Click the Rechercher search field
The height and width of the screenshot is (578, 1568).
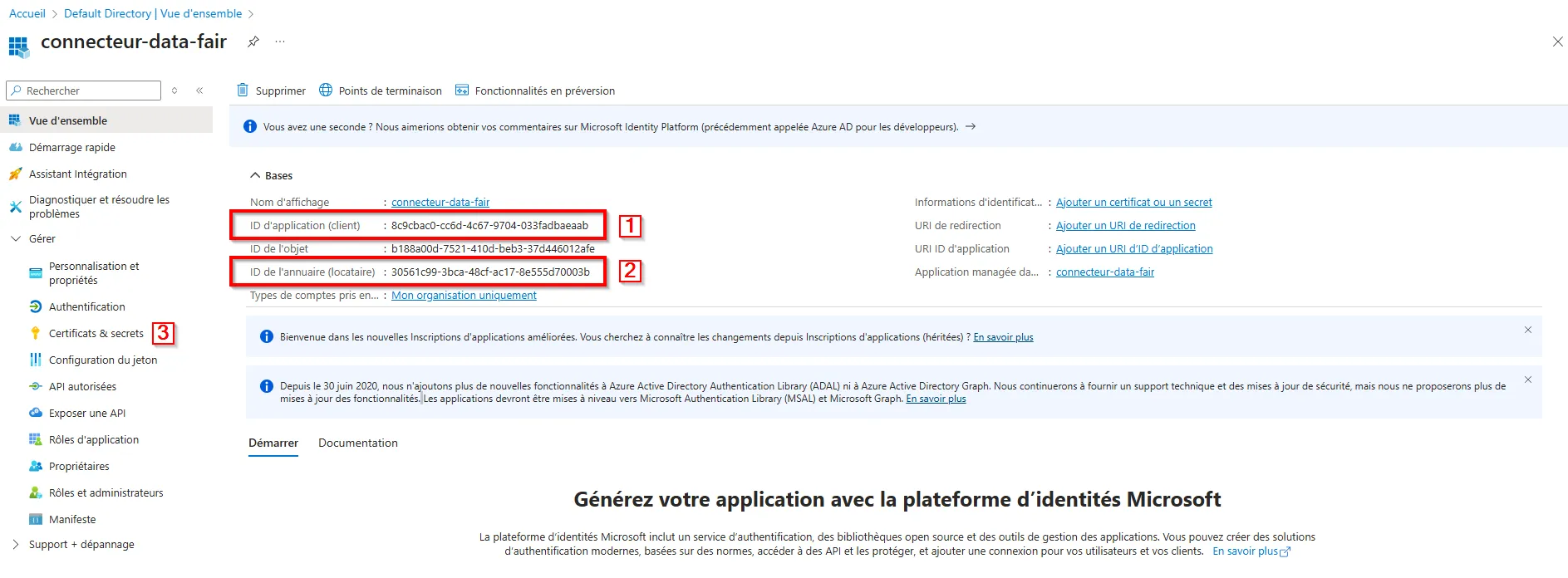pyautogui.click(x=83, y=91)
